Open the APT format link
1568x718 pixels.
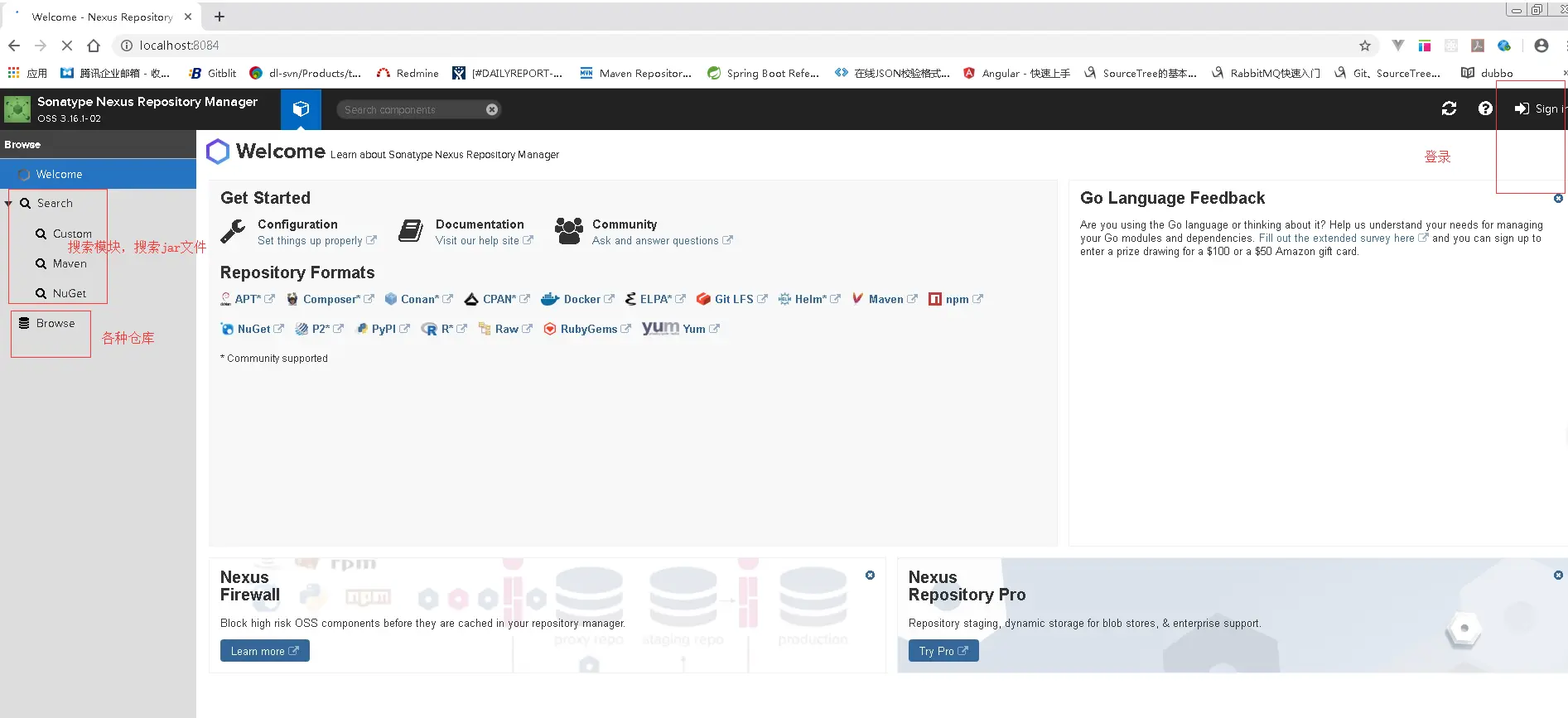[248, 299]
